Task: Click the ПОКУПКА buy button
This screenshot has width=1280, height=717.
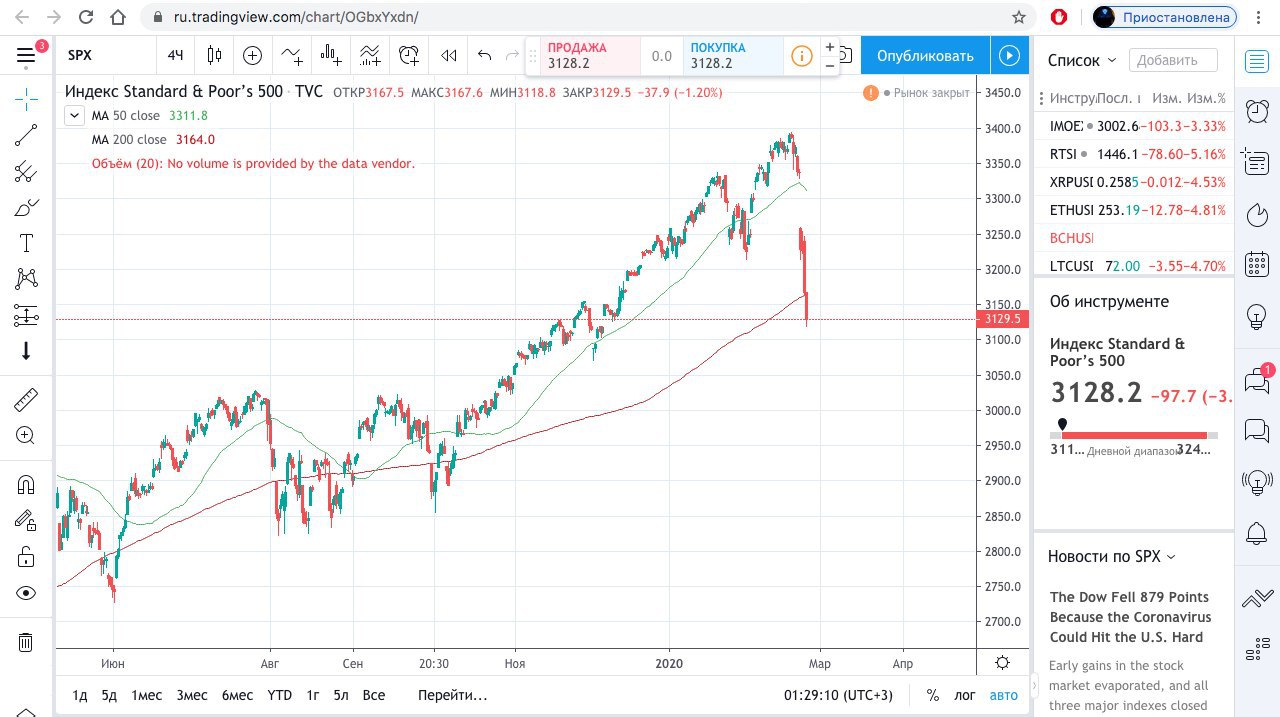Action: click(x=733, y=56)
